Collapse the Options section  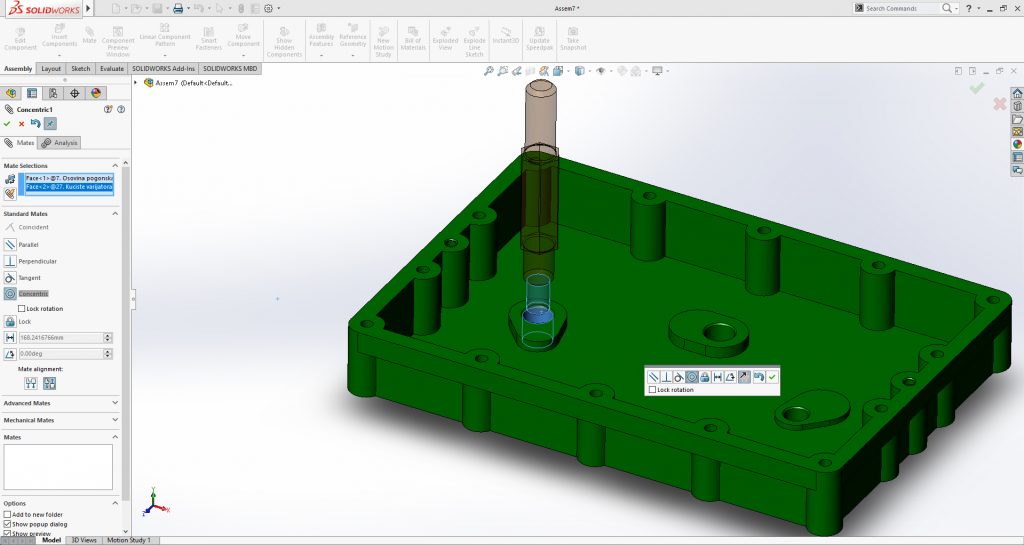[115, 503]
